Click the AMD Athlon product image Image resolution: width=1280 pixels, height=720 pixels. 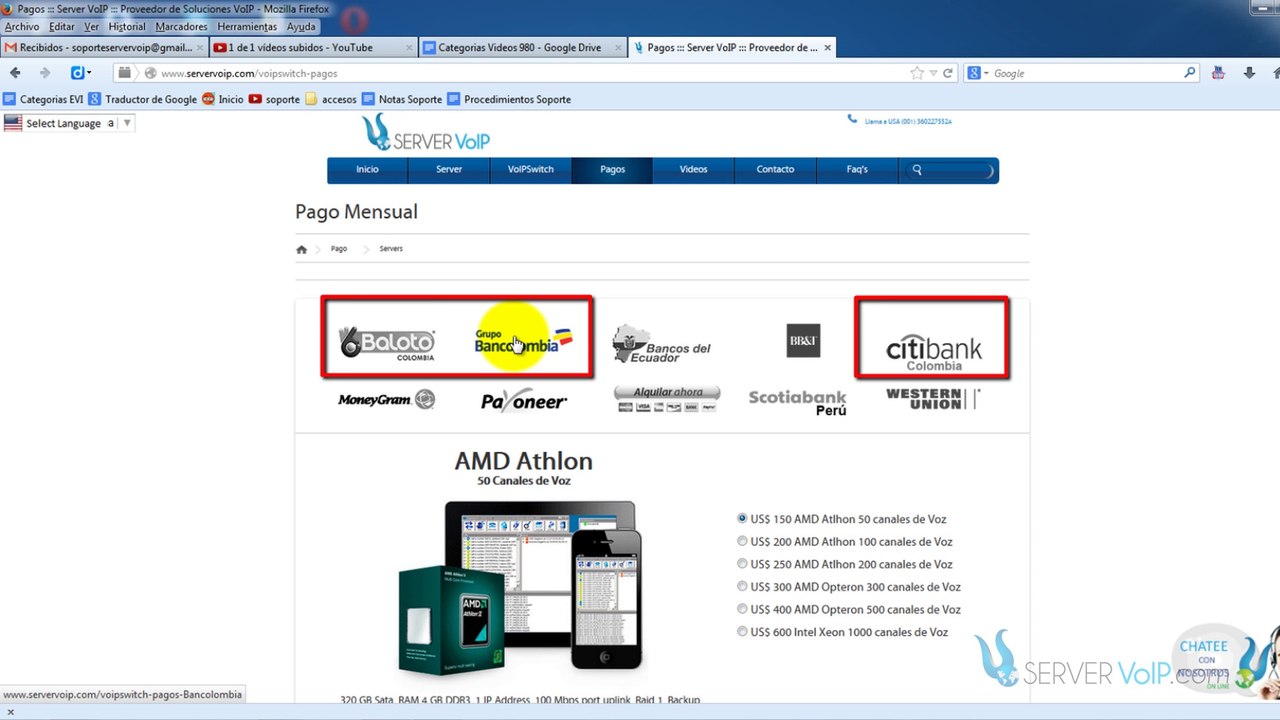[x=520, y=588]
